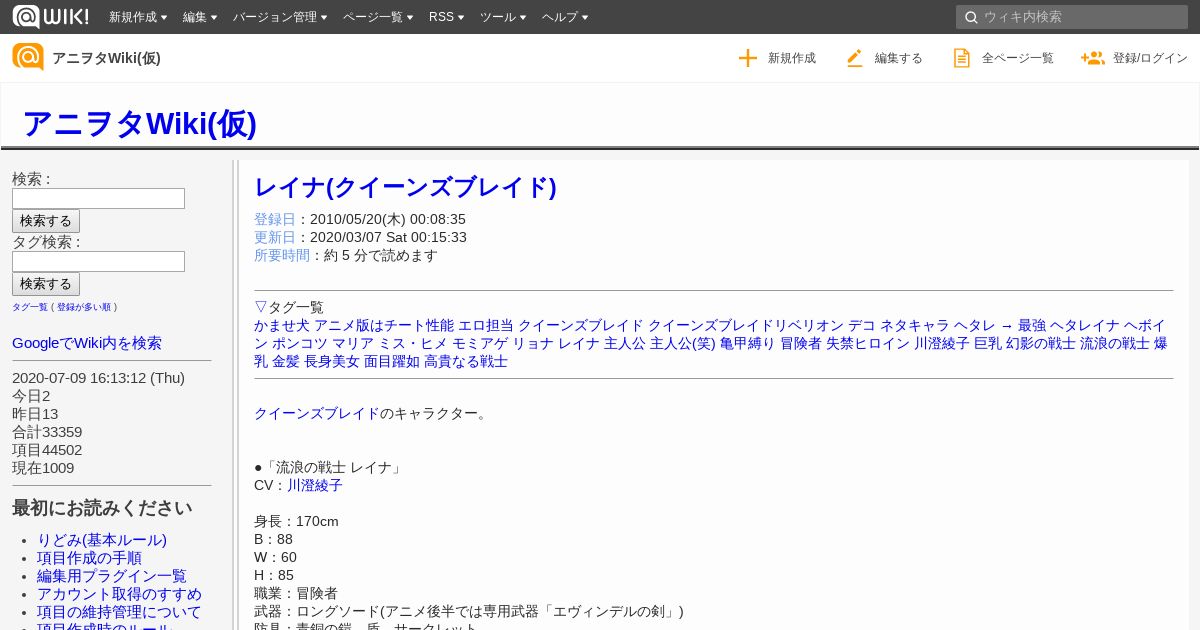The height and width of the screenshot is (630, 1200).
Task: Click the orange @ site icon
Action: point(28,57)
